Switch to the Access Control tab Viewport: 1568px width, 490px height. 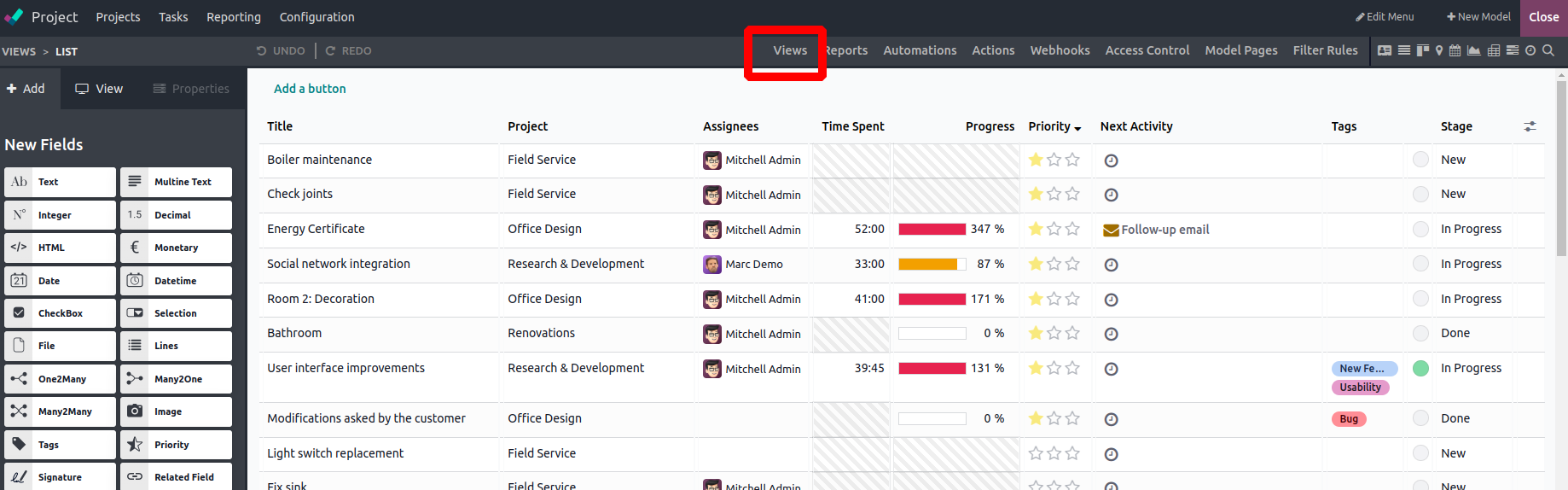pyautogui.click(x=1147, y=50)
